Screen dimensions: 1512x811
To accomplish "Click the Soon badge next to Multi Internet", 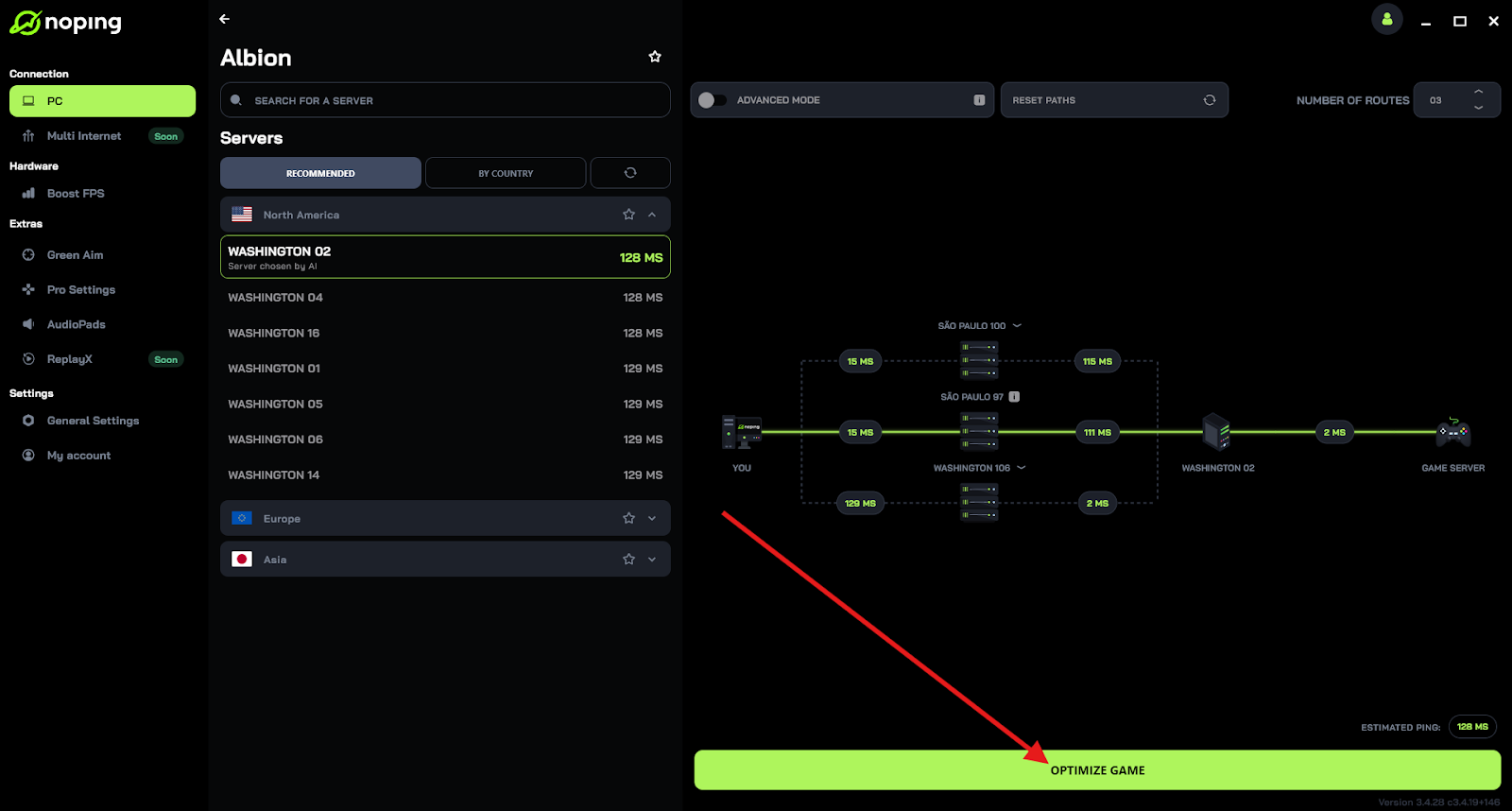I will click(166, 136).
